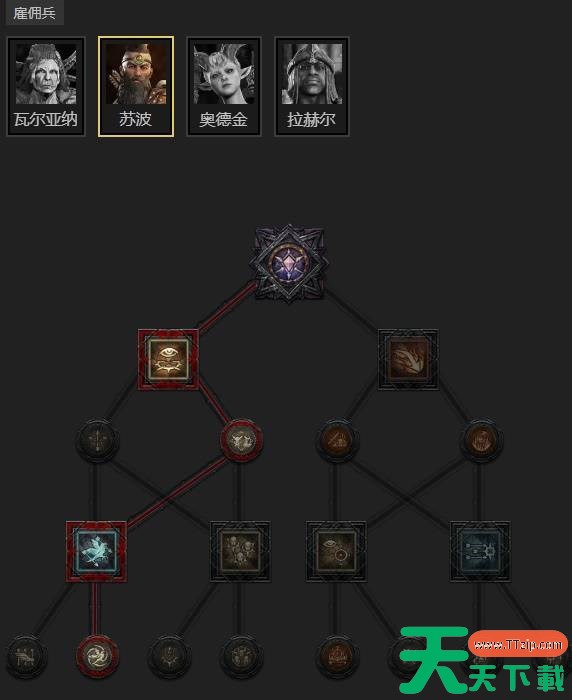The image size is (572, 700).
Task: Pick the 拉赫尔 mercenary portrait
Action: 312,86
